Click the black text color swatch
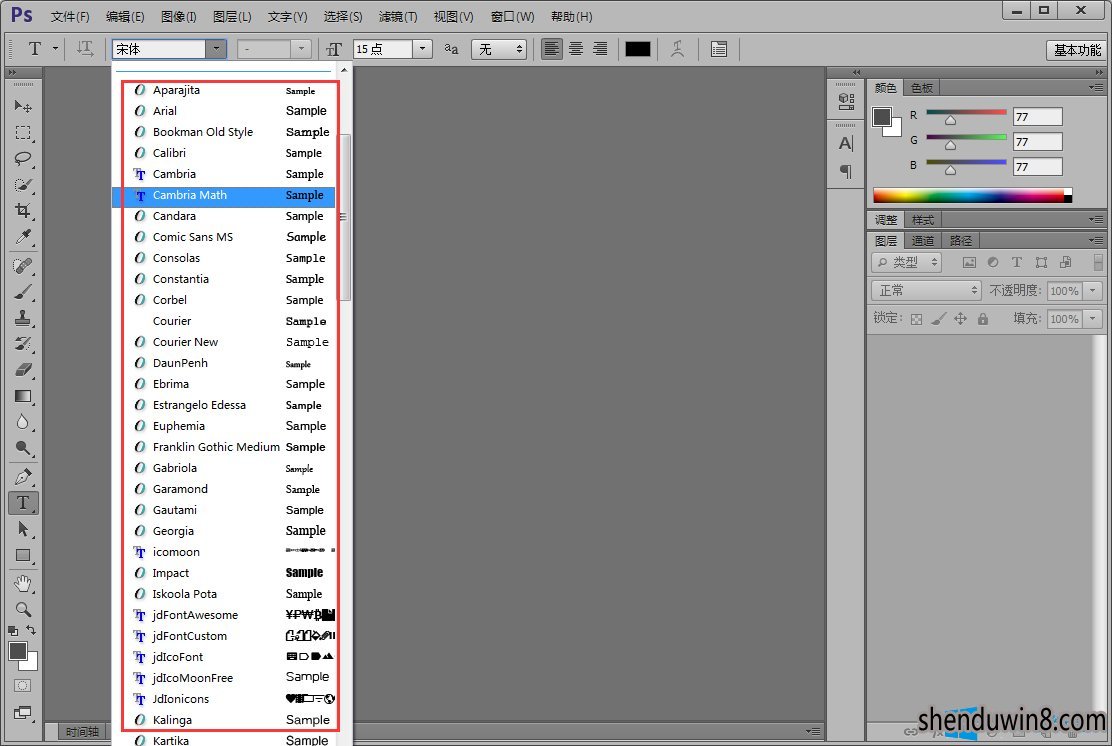The image size is (1112, 746). tap(637, 49)
